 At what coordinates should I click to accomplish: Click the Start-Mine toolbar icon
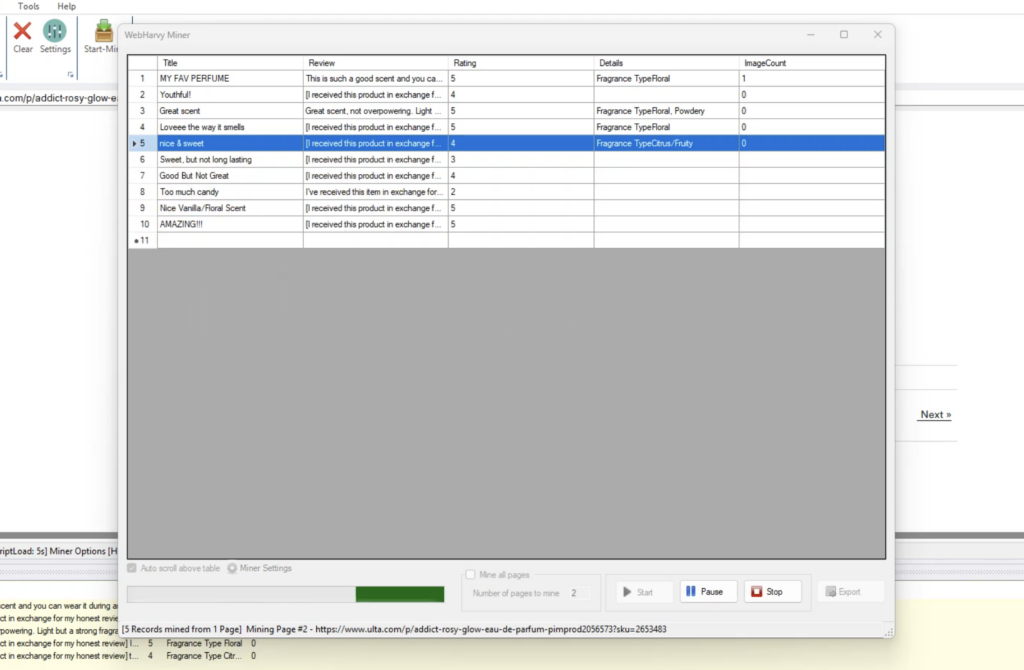pyautogui.click(x=102, y=32)
